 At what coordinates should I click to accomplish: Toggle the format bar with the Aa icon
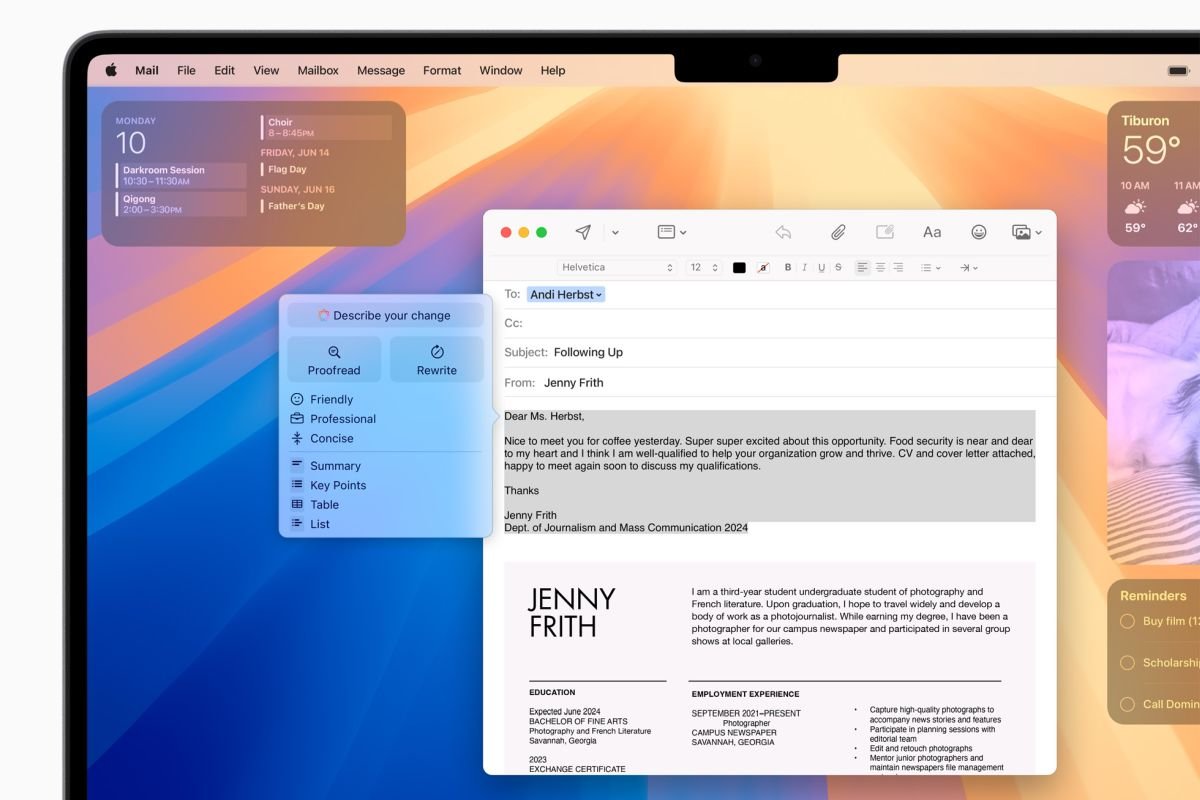[x=932, y=232]
